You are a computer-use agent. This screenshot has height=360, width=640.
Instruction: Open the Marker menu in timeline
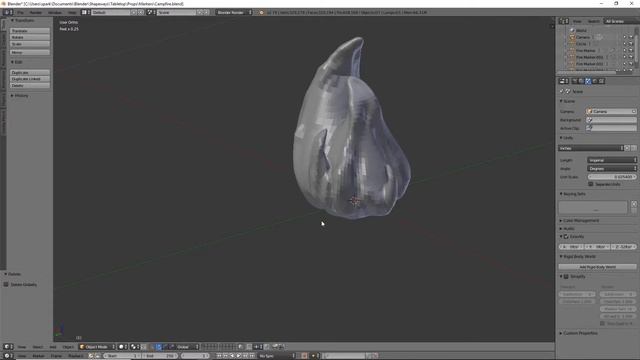[38, 356]
